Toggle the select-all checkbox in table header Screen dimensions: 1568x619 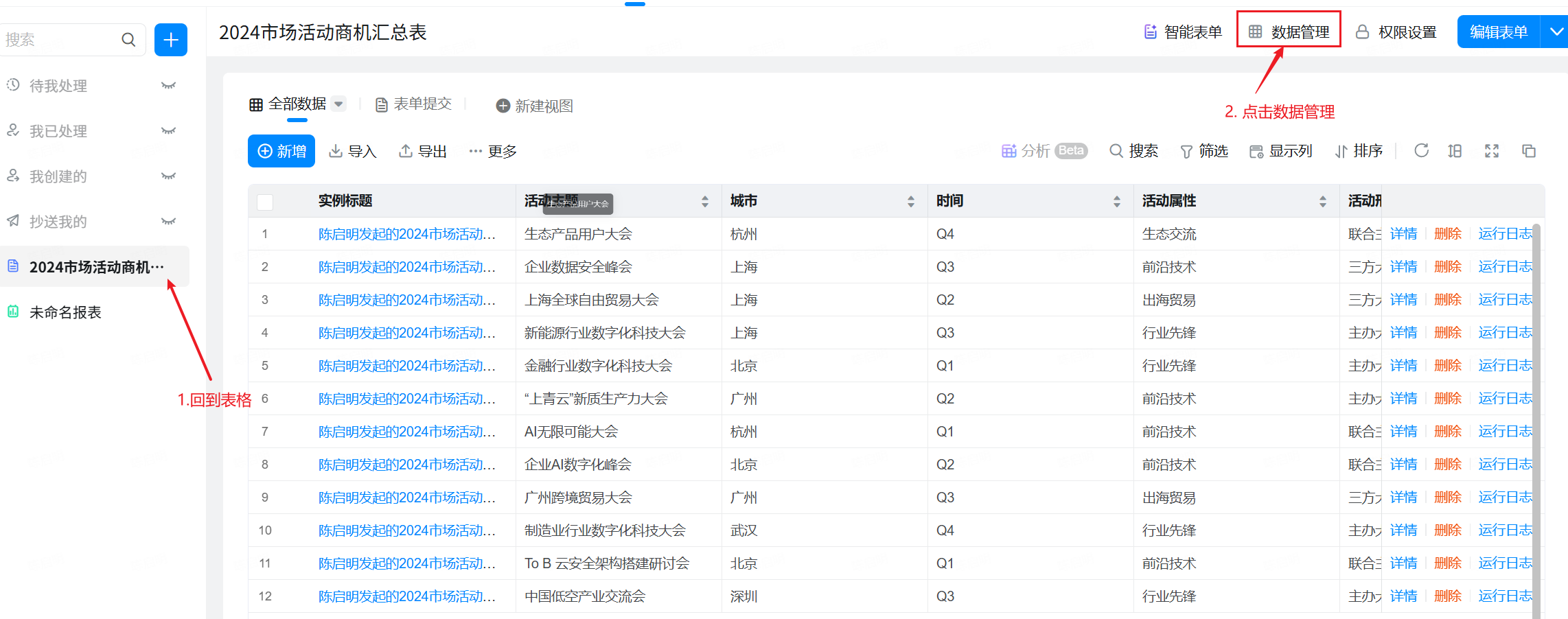coord(265,202)
